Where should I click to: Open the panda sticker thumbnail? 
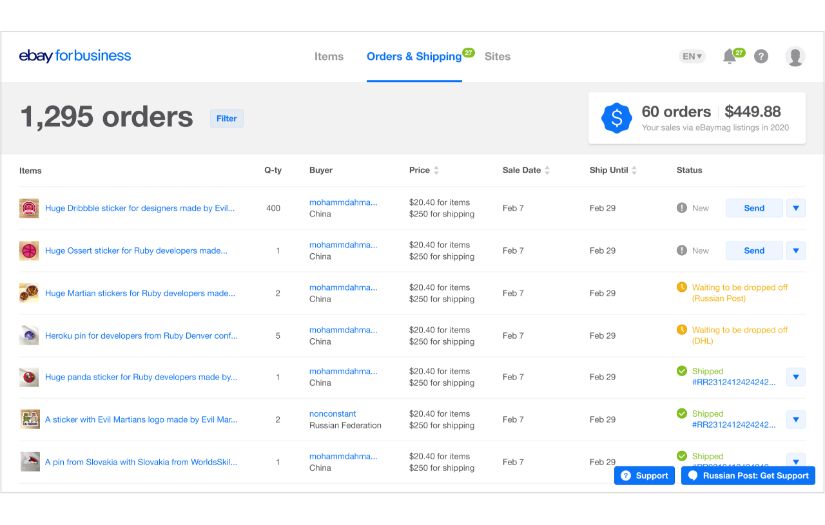[x=29, y=377]
